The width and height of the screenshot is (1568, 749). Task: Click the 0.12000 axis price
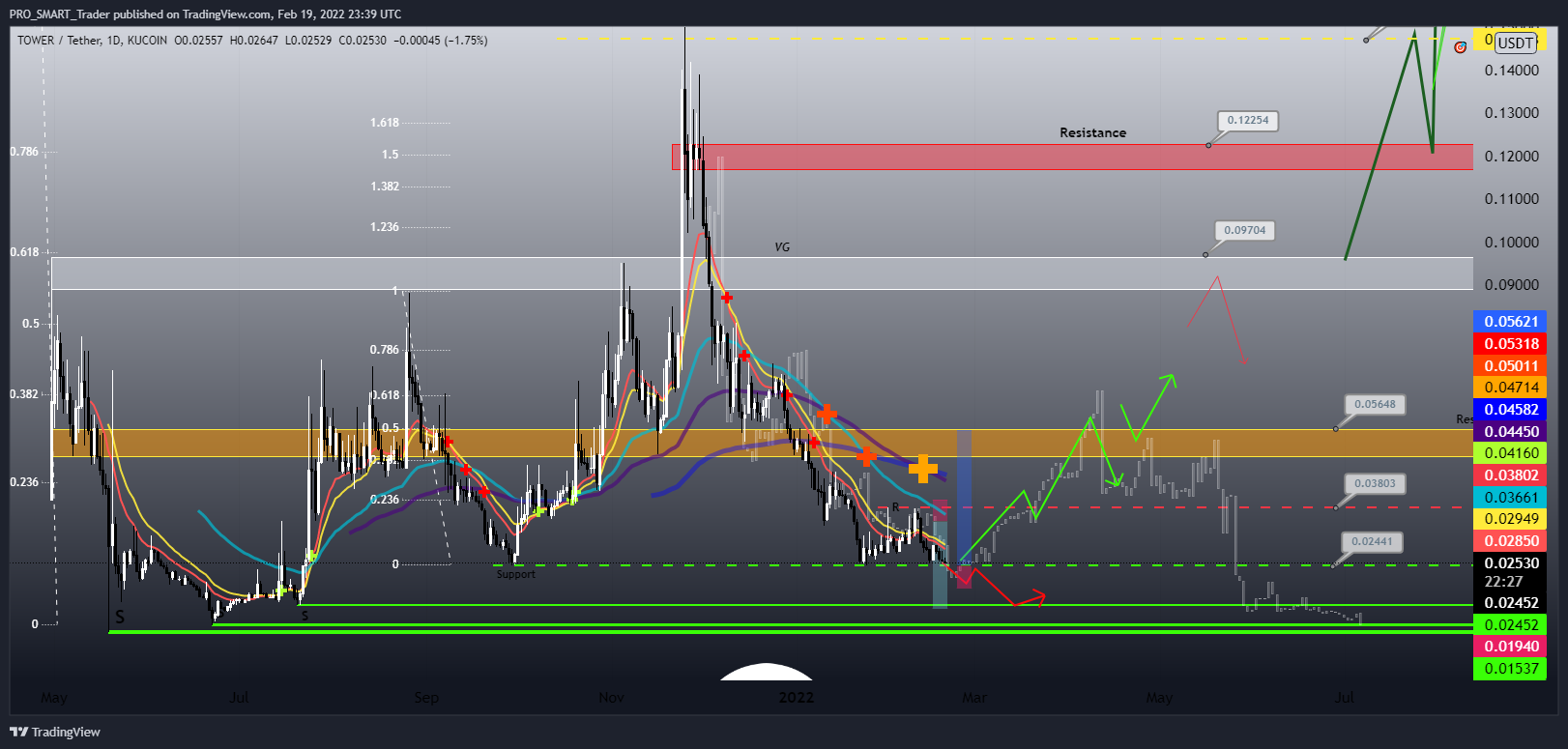1511,157
